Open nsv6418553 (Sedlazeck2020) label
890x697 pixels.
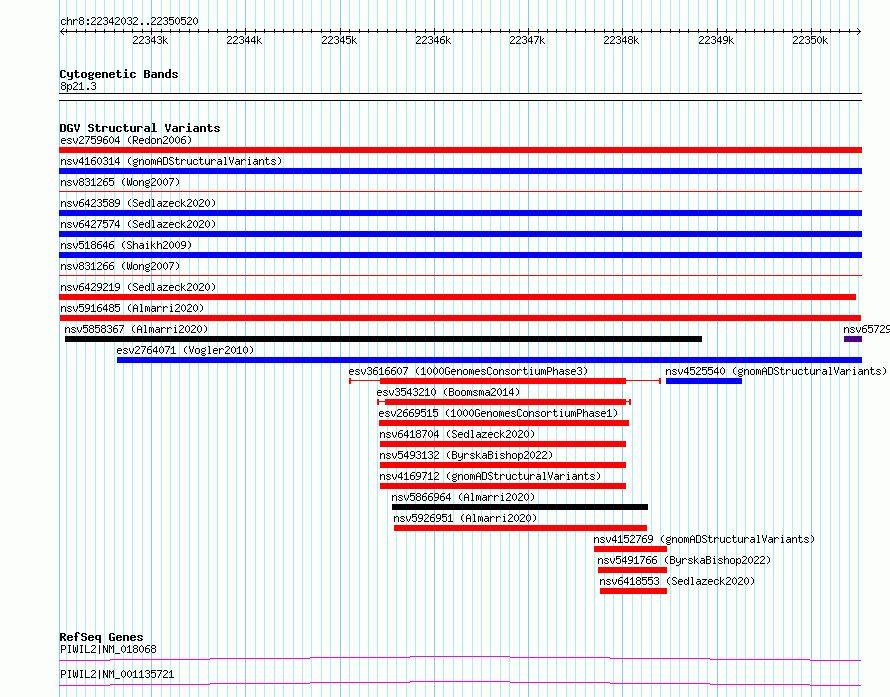677,581
